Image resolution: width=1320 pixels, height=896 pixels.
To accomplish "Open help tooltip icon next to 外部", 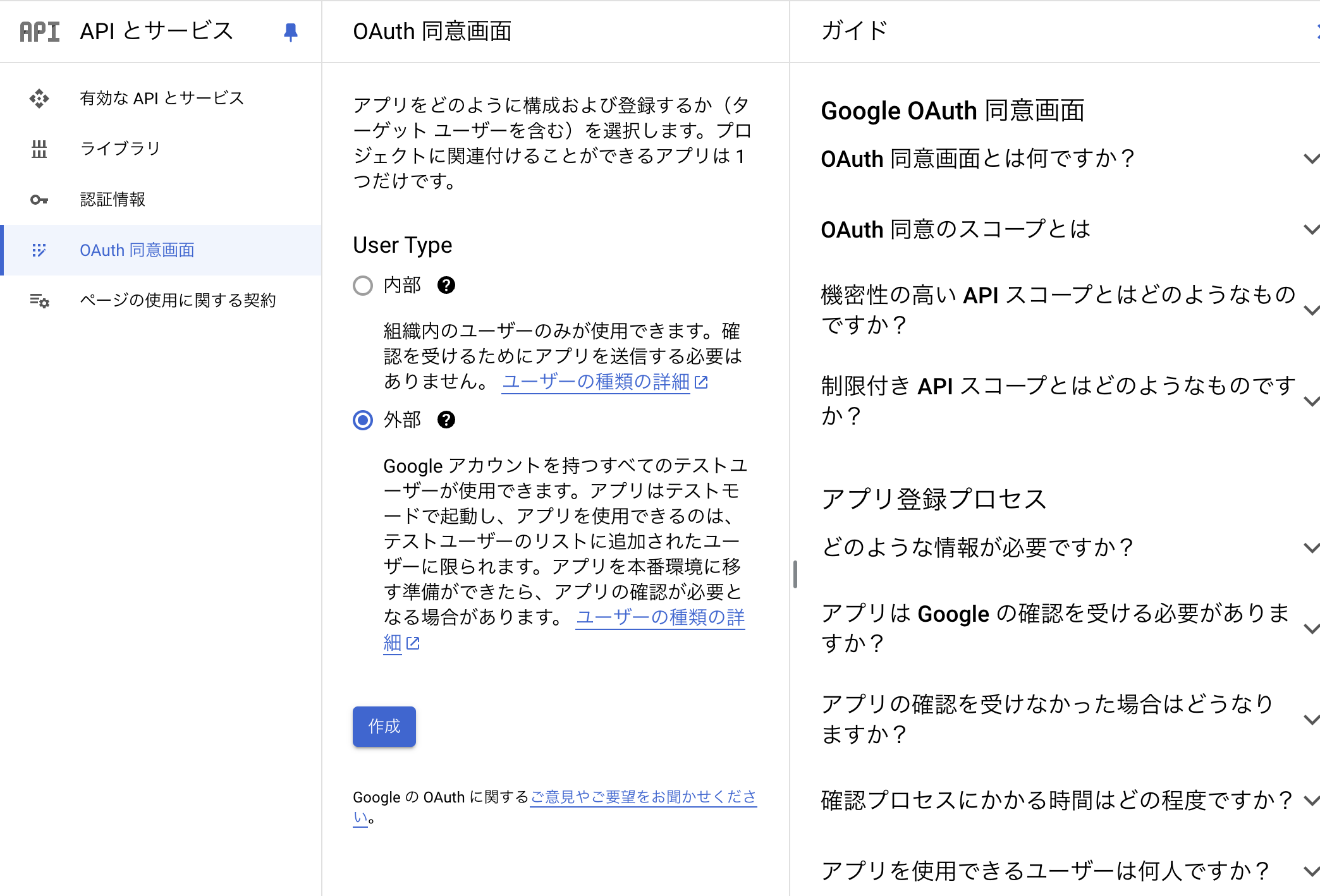I will pyautogui.click(x=446, y=420).
